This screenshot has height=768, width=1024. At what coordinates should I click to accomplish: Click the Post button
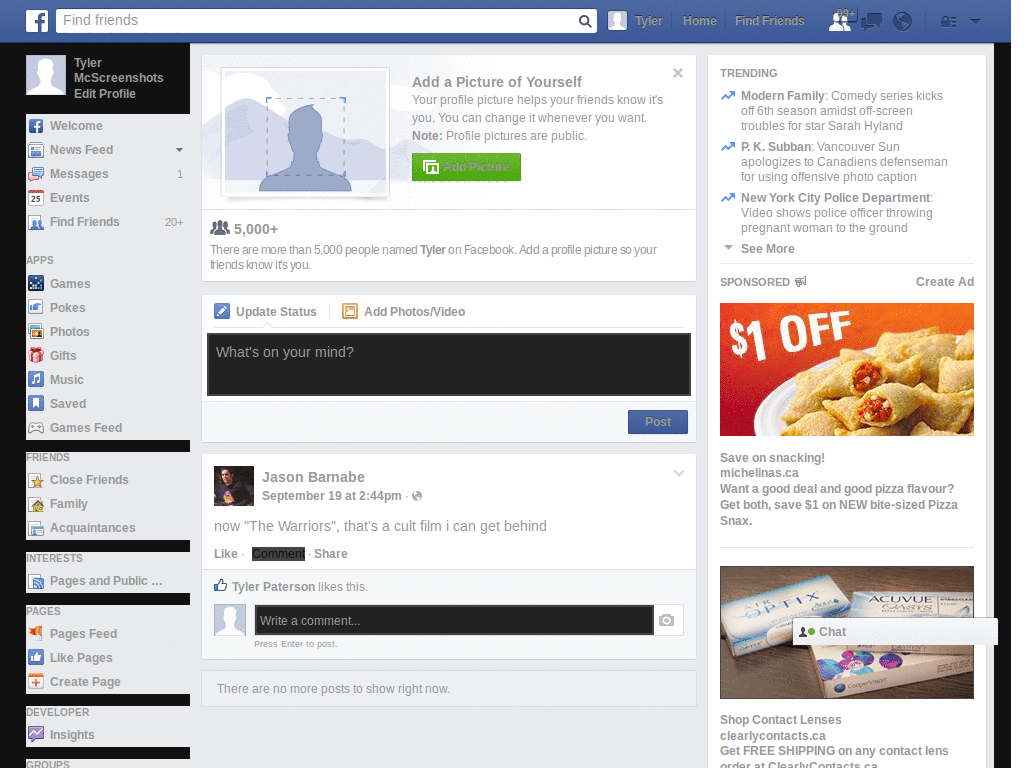coord(658,422)
